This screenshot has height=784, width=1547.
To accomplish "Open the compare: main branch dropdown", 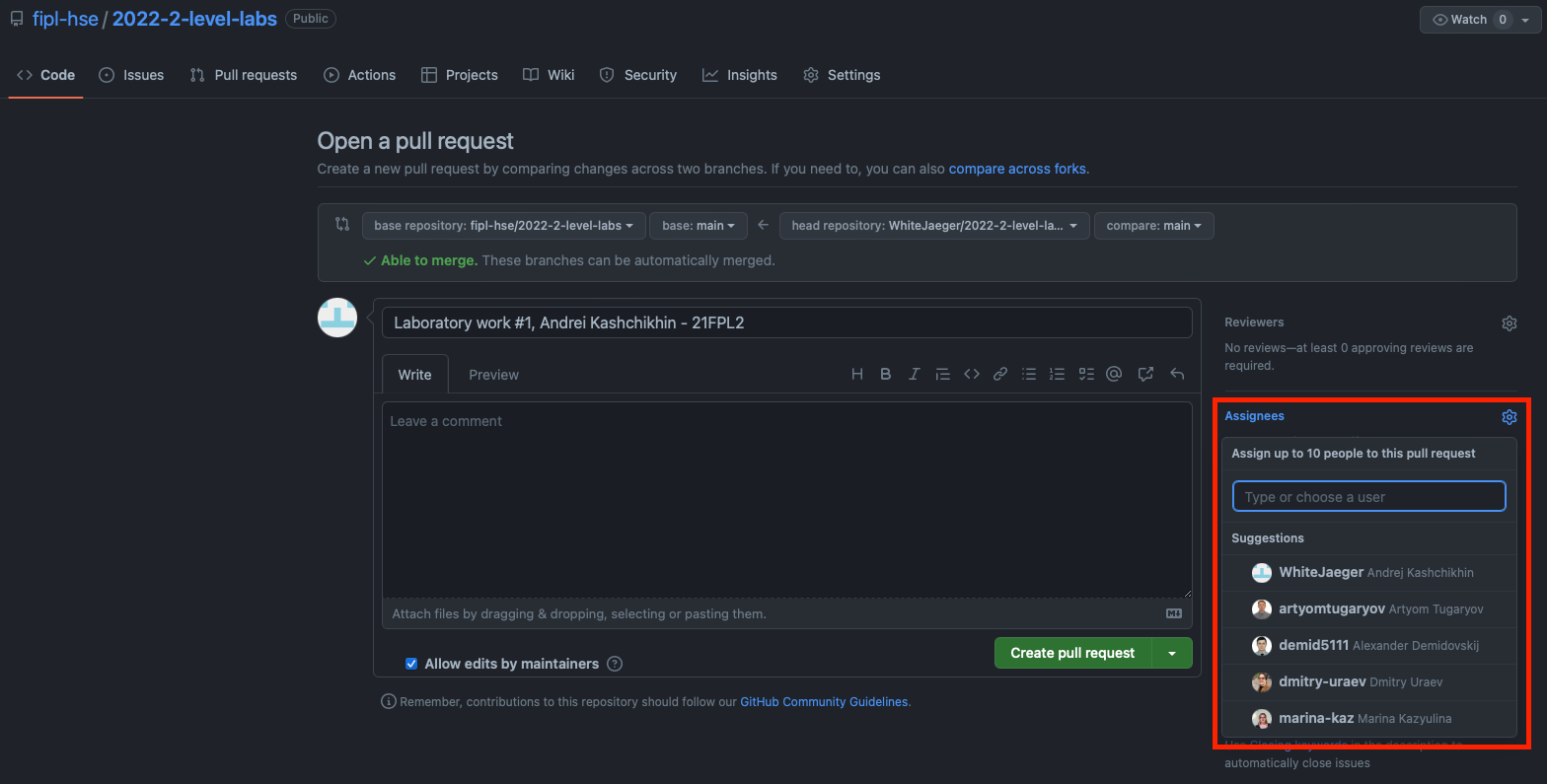I will (x=1154, y=226).
